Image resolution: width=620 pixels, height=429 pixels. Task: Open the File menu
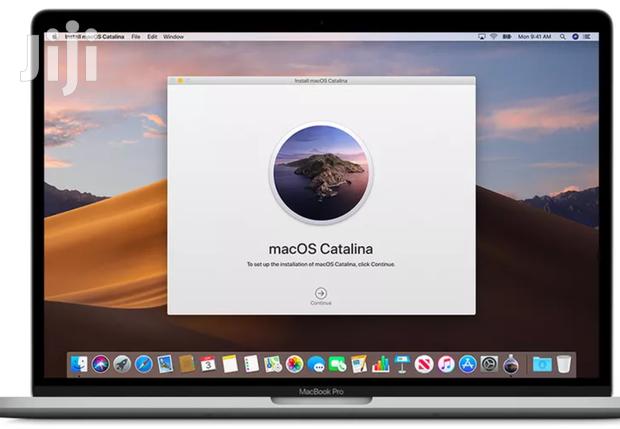(x=136, y=36)
